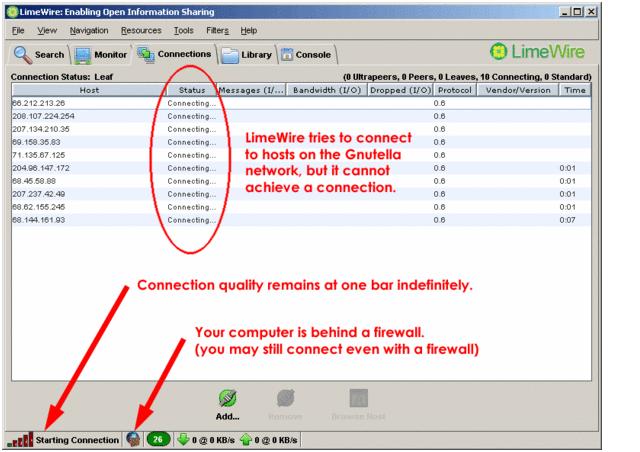Select host row 207.237.42.49

click(x=301, y=194)
